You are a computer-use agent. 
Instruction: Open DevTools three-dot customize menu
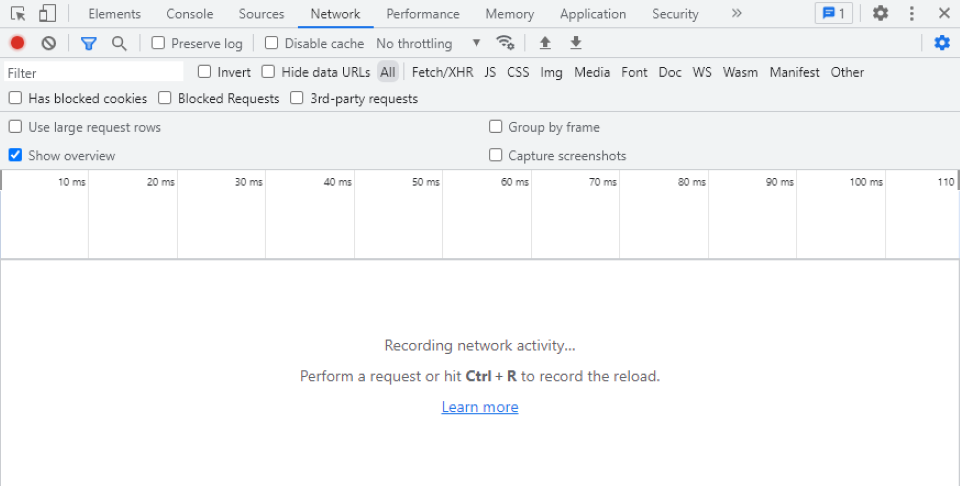pos(912,14)
